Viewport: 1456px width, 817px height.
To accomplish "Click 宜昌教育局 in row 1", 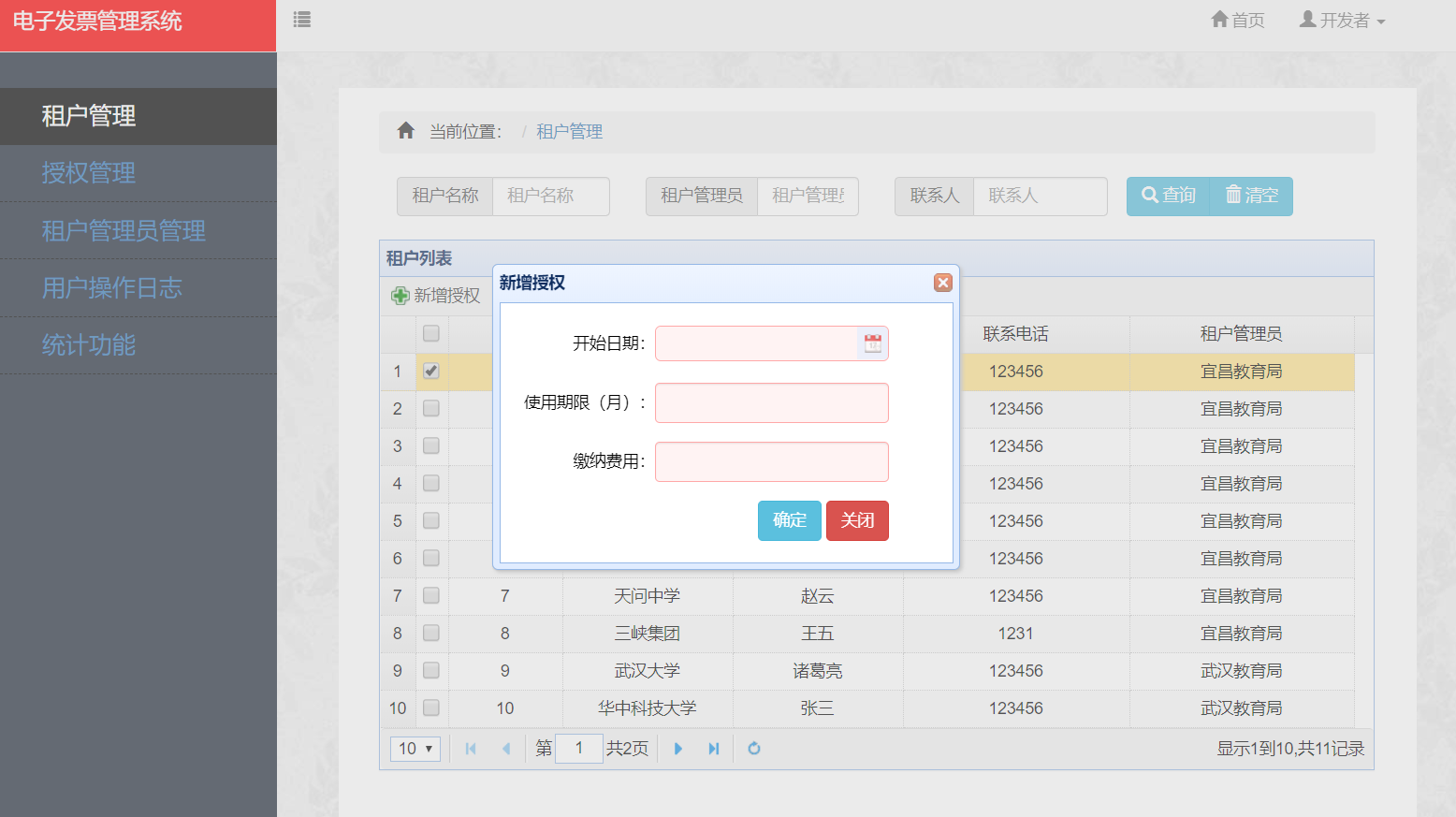I will [1242, 372].
